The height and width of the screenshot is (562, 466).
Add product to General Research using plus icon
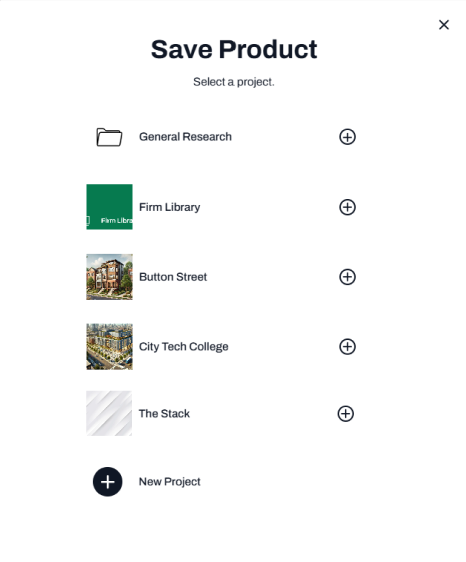[x=347, y=137]
